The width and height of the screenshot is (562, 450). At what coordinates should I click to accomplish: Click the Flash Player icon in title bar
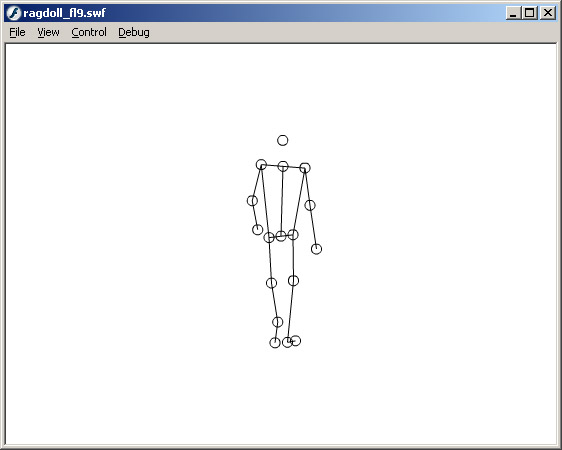14,13
